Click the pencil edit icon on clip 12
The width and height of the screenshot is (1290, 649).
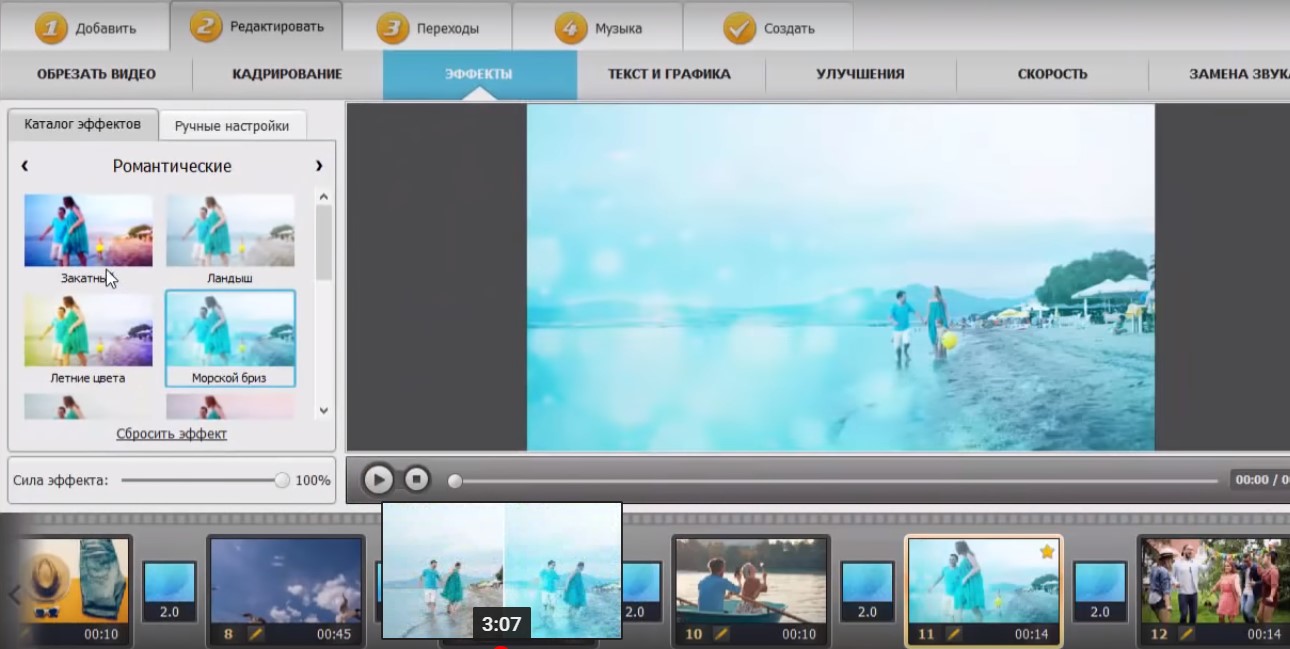click(x=1185, y=634)
